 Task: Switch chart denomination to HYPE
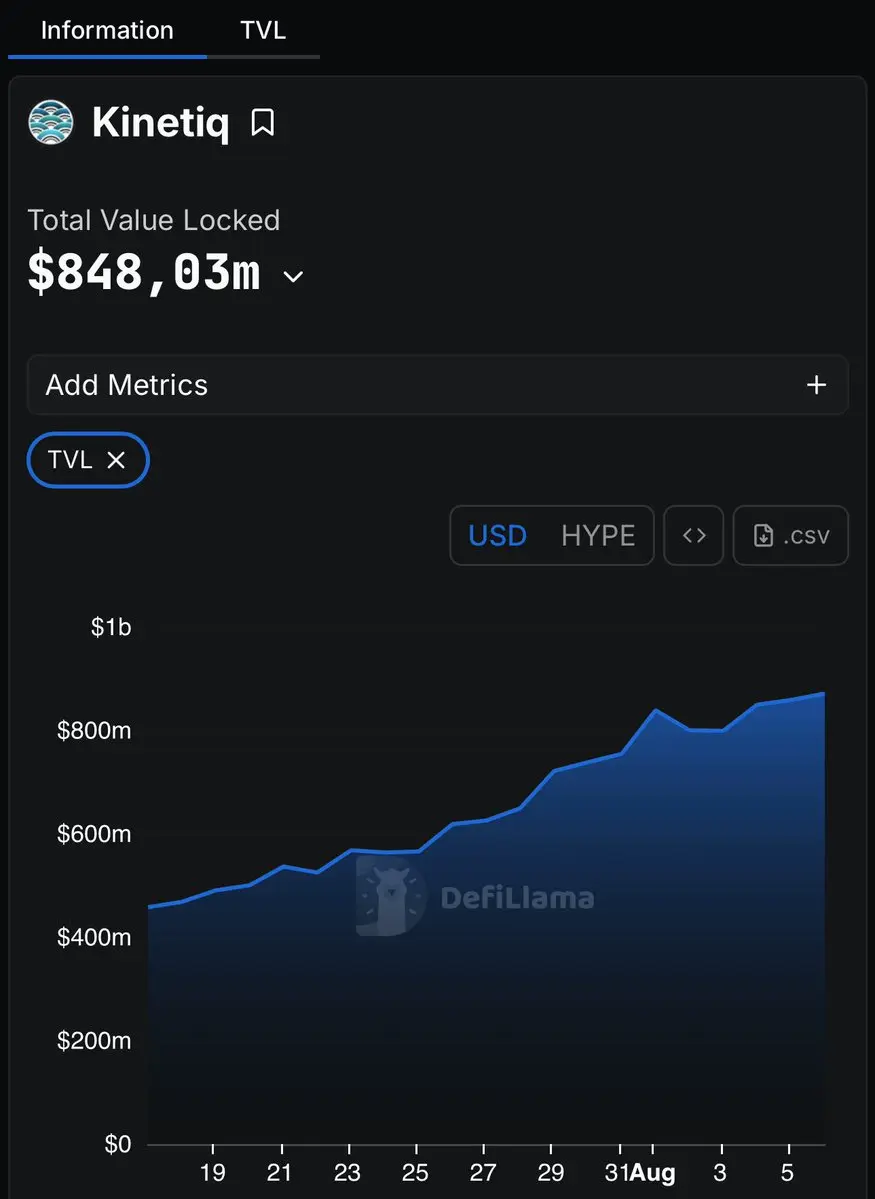pyautogui.click(x=598, y=535)
